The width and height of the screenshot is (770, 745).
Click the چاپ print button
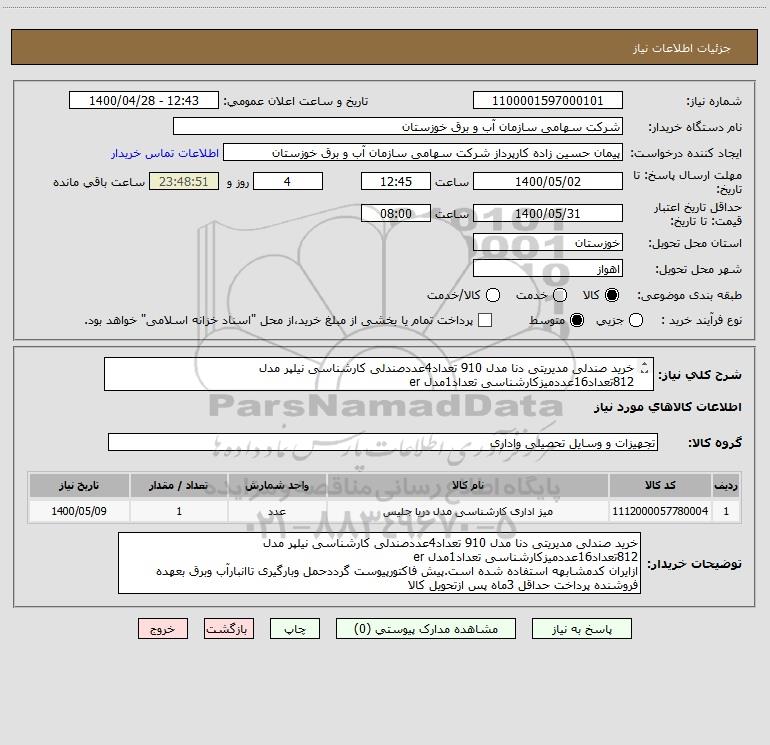click(x=295, y=629)
